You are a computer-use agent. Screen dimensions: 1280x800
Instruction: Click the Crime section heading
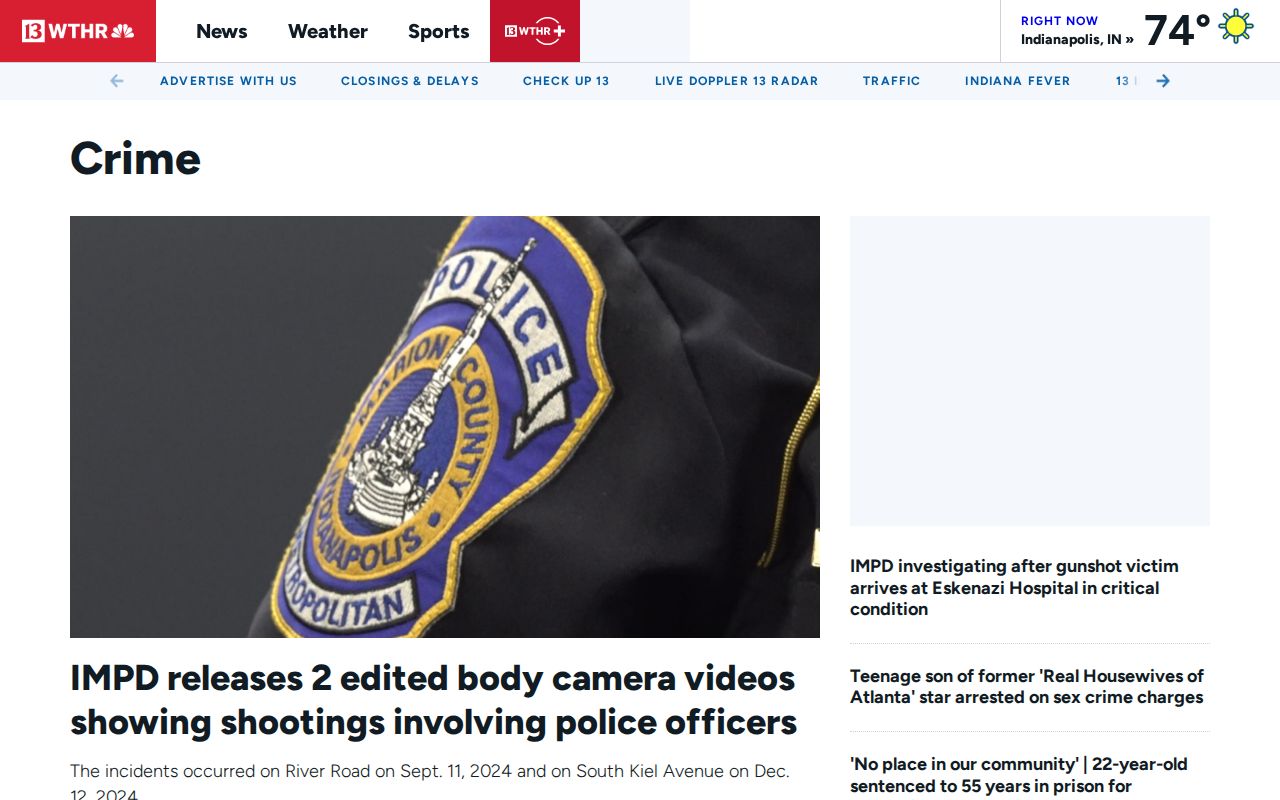click(x=135, y=158)
